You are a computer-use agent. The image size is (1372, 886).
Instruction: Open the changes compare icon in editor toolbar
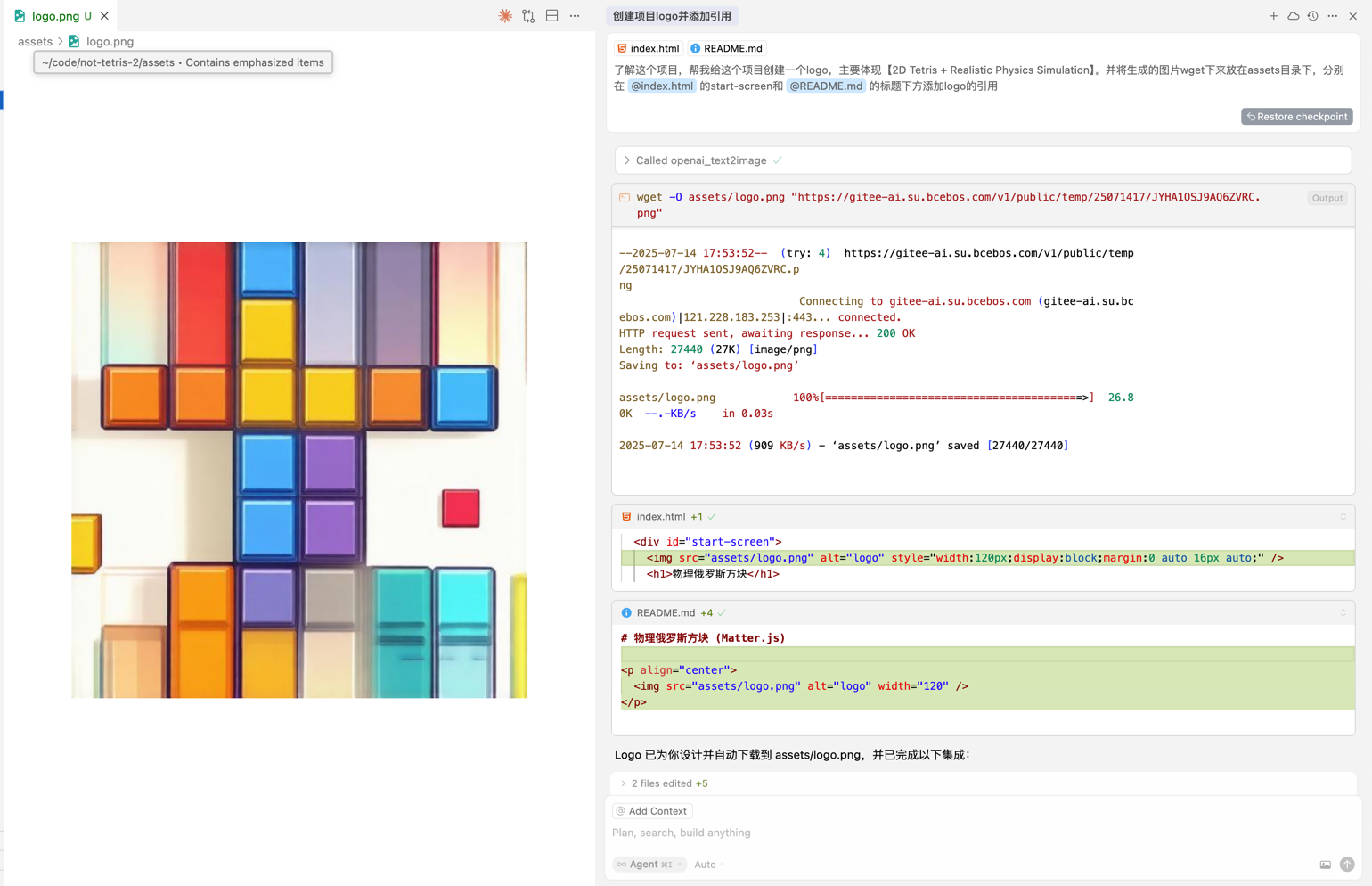click(528, 16)
